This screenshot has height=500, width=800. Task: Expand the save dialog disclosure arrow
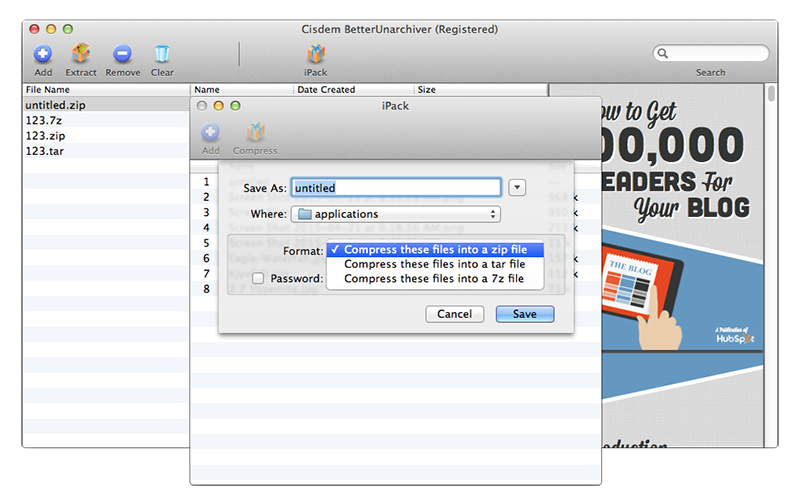[x=517, y=188]
